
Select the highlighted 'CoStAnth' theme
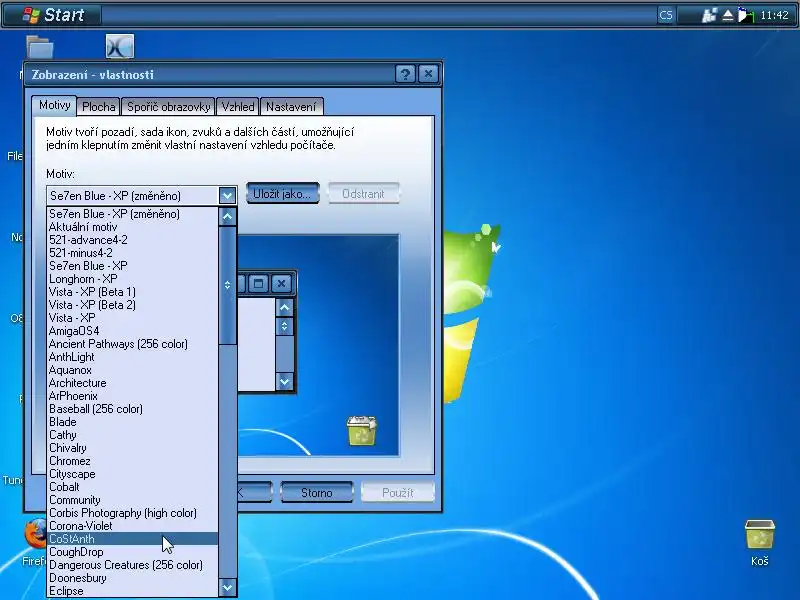coord(133,539)
